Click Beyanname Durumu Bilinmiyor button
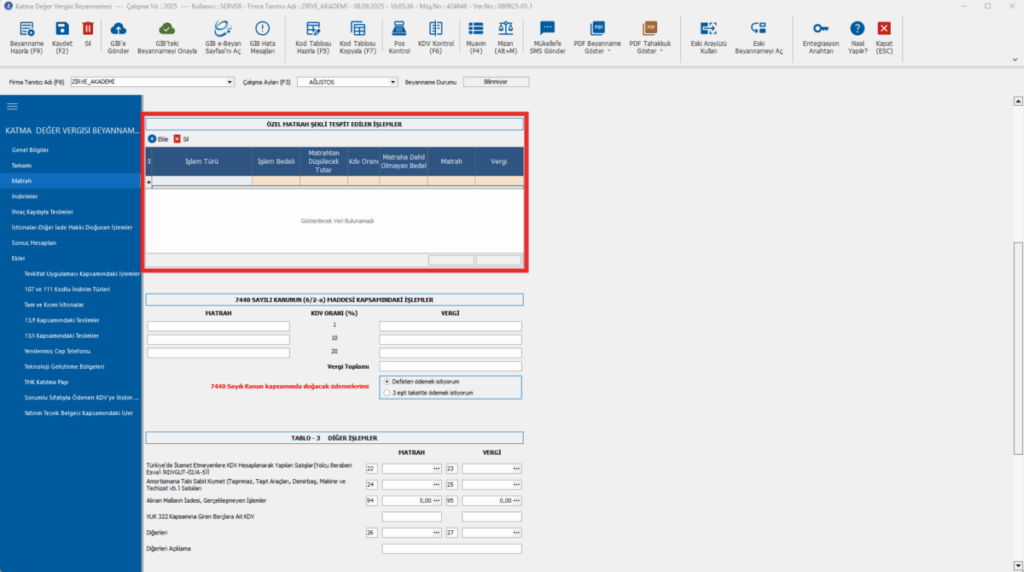 tap(496, 82)
